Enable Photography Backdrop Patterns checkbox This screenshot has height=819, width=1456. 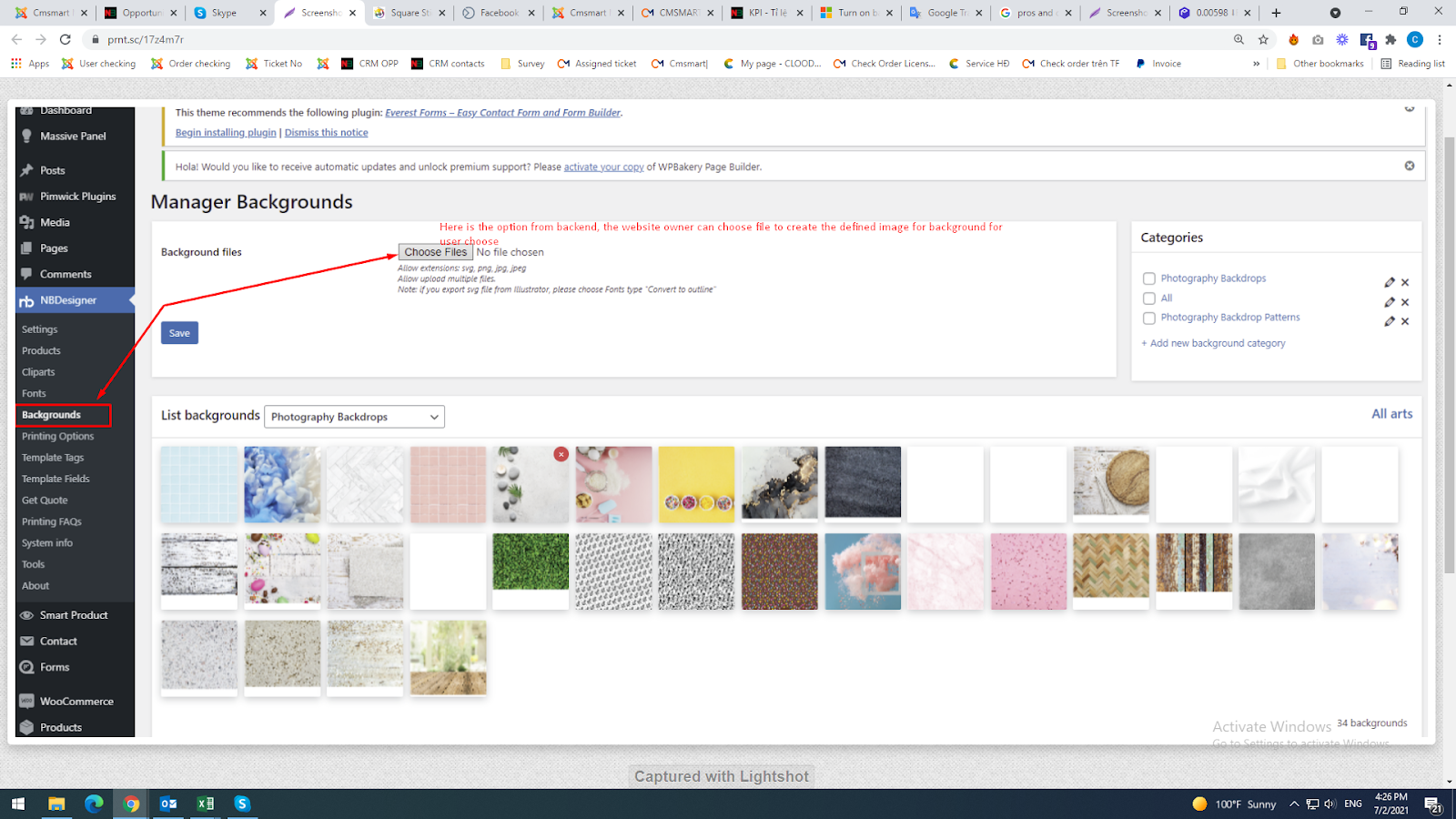point(1149,318)
